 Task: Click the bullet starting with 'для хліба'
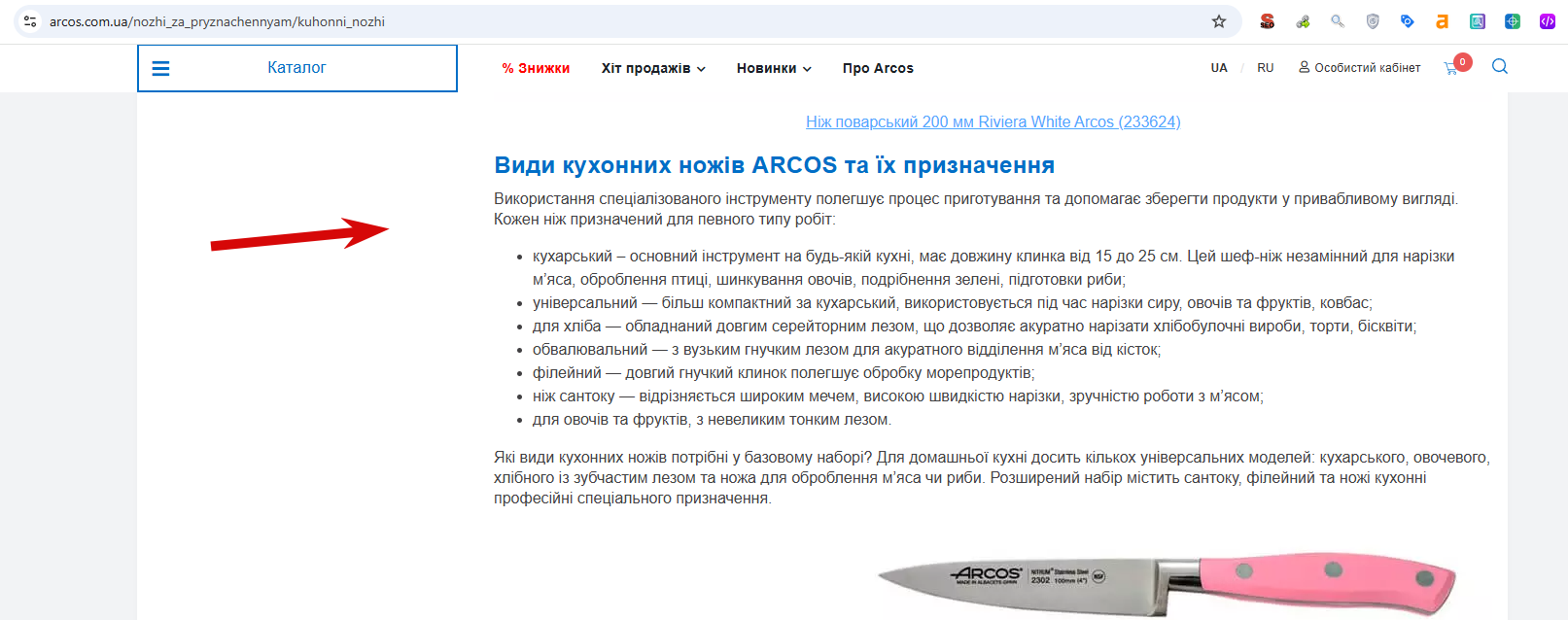point(974,327)
